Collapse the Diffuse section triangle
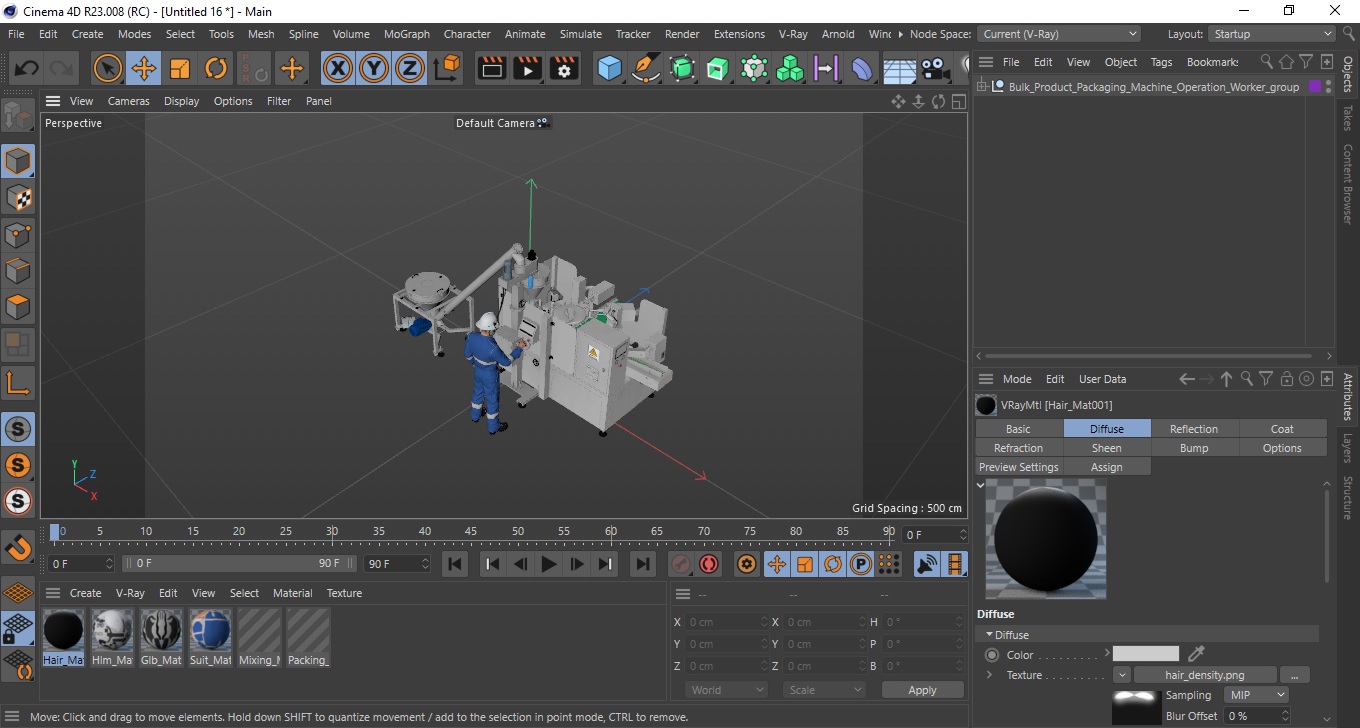The image size is (1360, 728). (990, 635)
